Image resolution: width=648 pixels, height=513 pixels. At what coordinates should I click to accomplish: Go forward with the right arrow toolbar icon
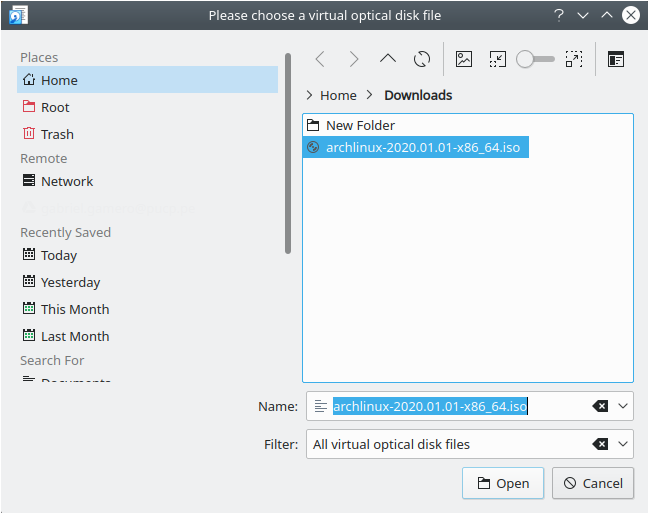354,59
